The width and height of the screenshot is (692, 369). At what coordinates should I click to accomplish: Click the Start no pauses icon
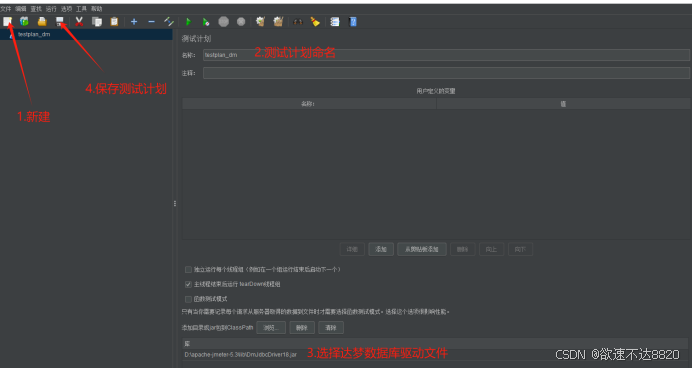click(x=206, y=21)
